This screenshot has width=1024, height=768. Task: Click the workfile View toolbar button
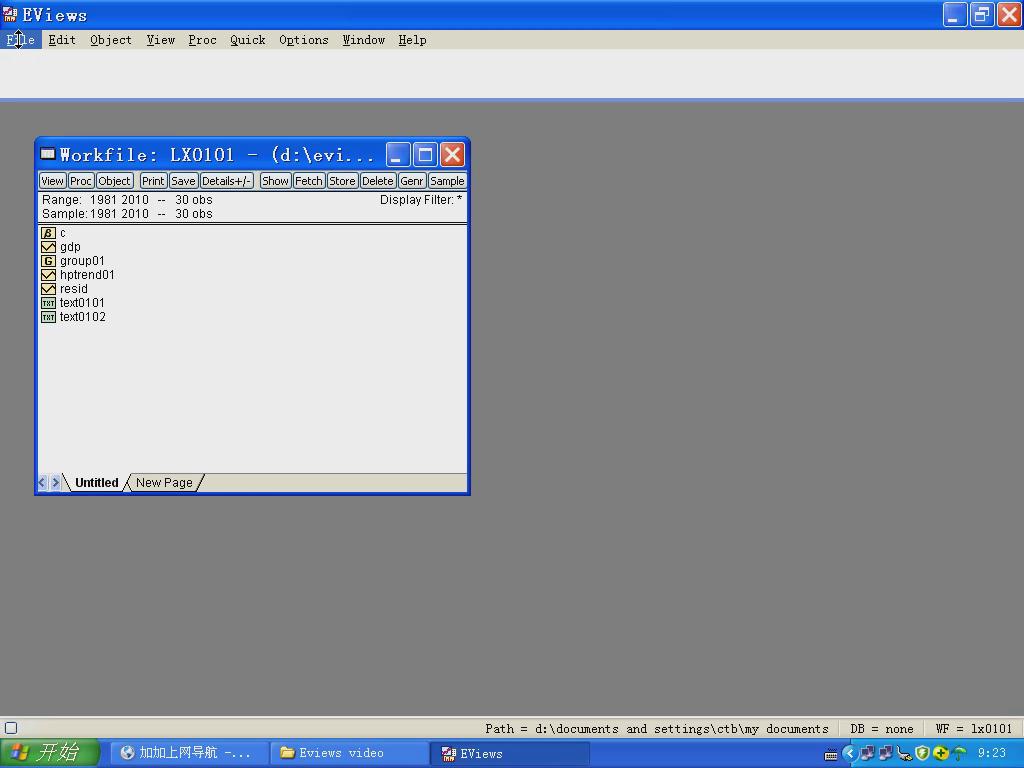(x=52, y=181)
